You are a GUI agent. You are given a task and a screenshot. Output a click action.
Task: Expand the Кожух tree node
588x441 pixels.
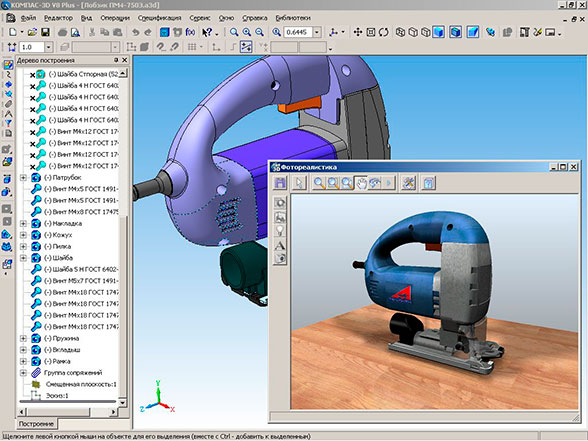pos(23,235)
